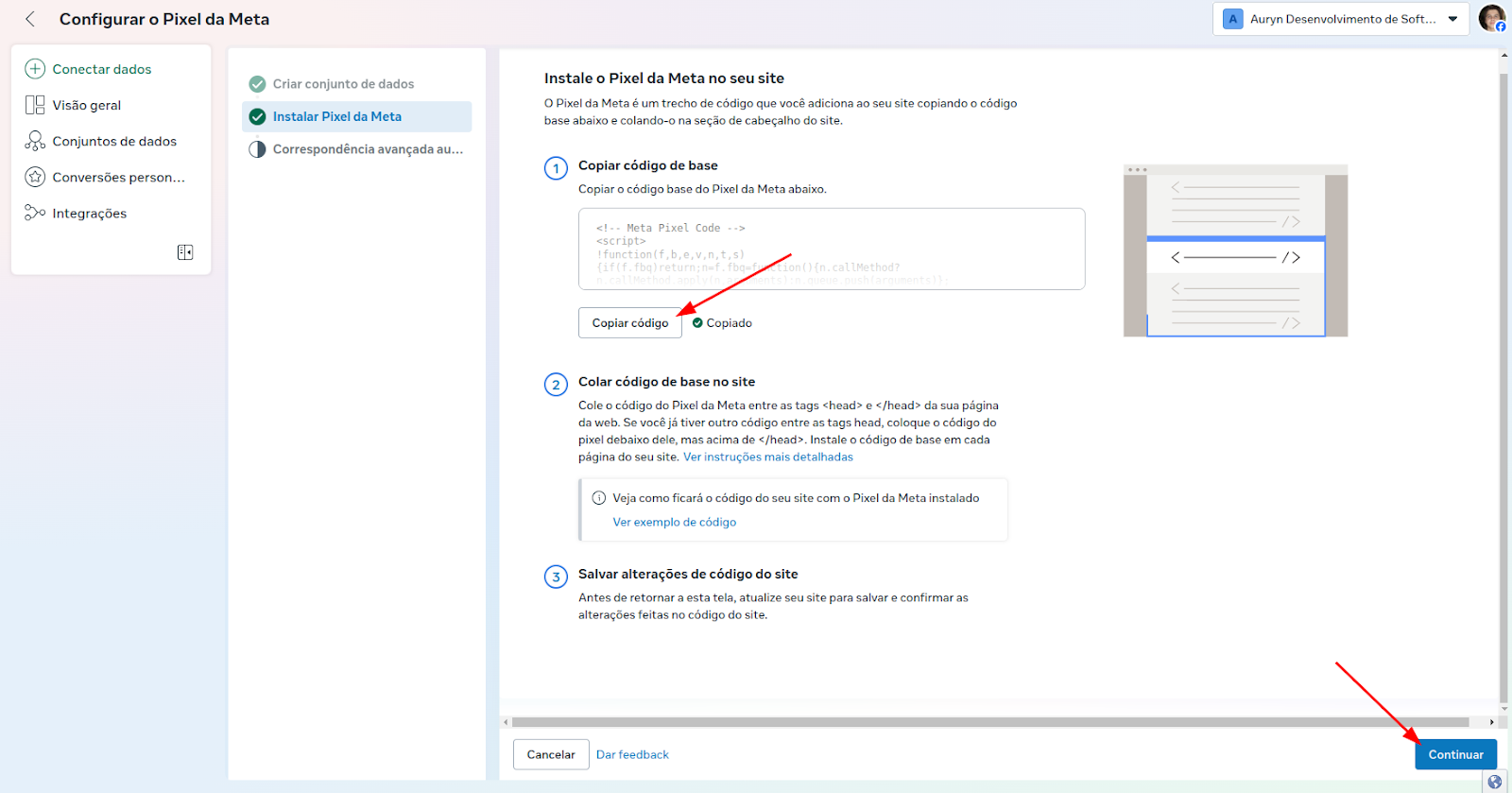
Task: Click inside the Meta Pixel code box
Action: (832, 249)
